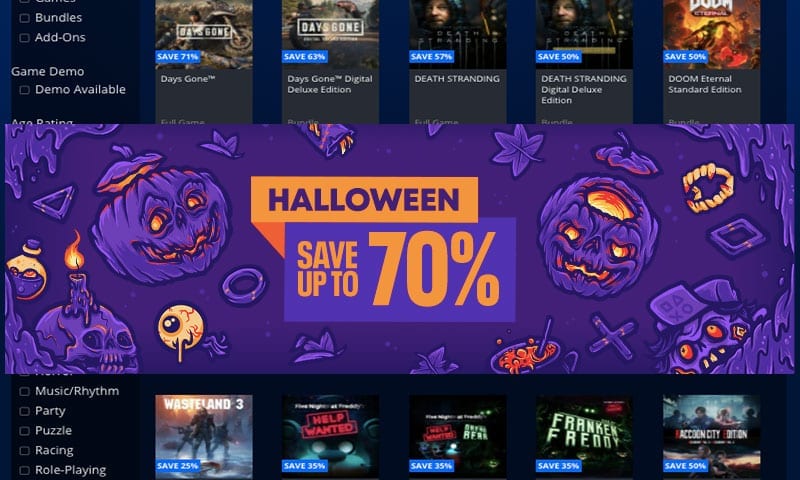Viewport: 800px width, 480px height.
Task: Check the Puzzle genre filter
Action: [24, 431]
